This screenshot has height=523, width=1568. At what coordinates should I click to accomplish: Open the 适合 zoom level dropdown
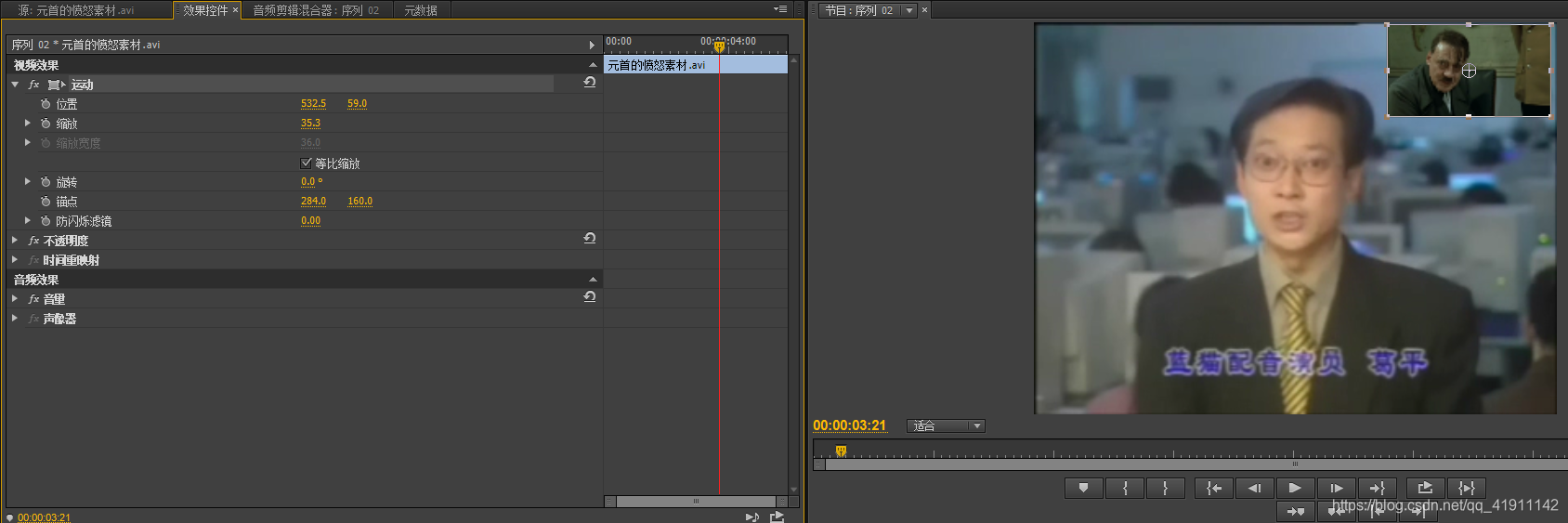click(946, 425)
